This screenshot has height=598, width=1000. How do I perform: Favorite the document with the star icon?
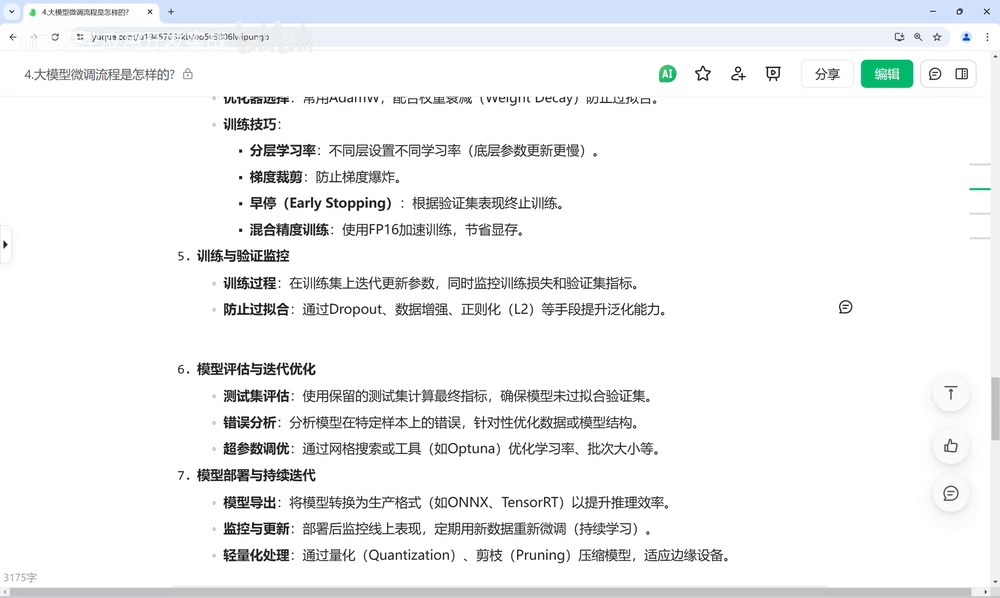tap(703, 74)
